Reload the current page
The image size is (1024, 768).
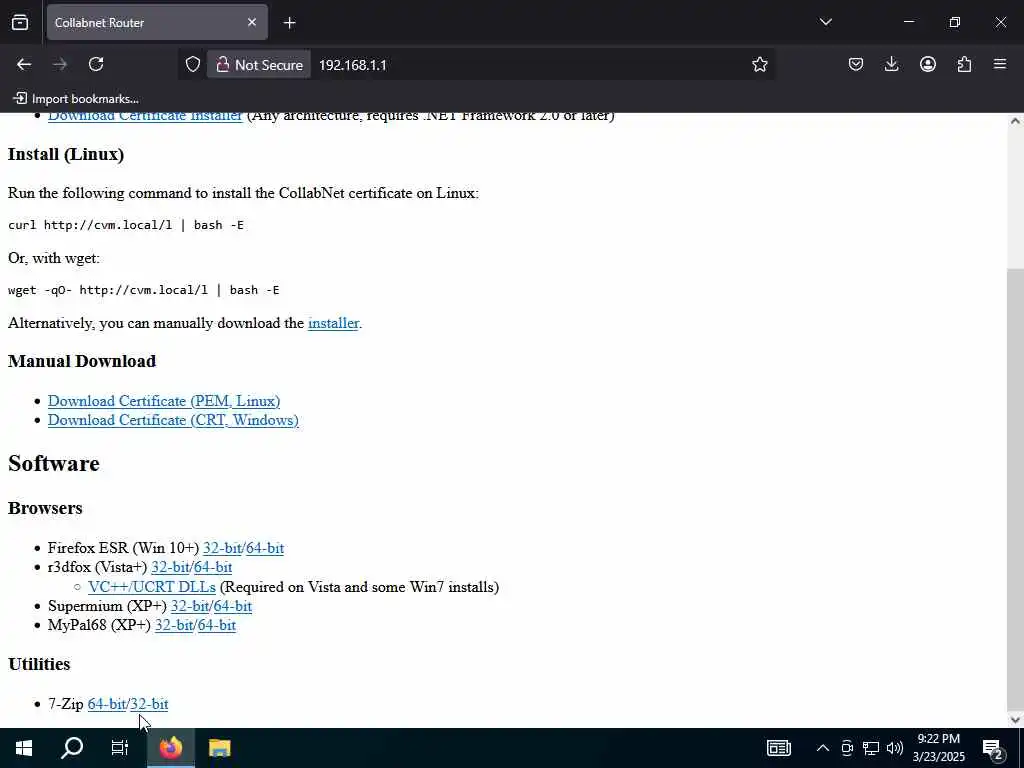[96, 64]
